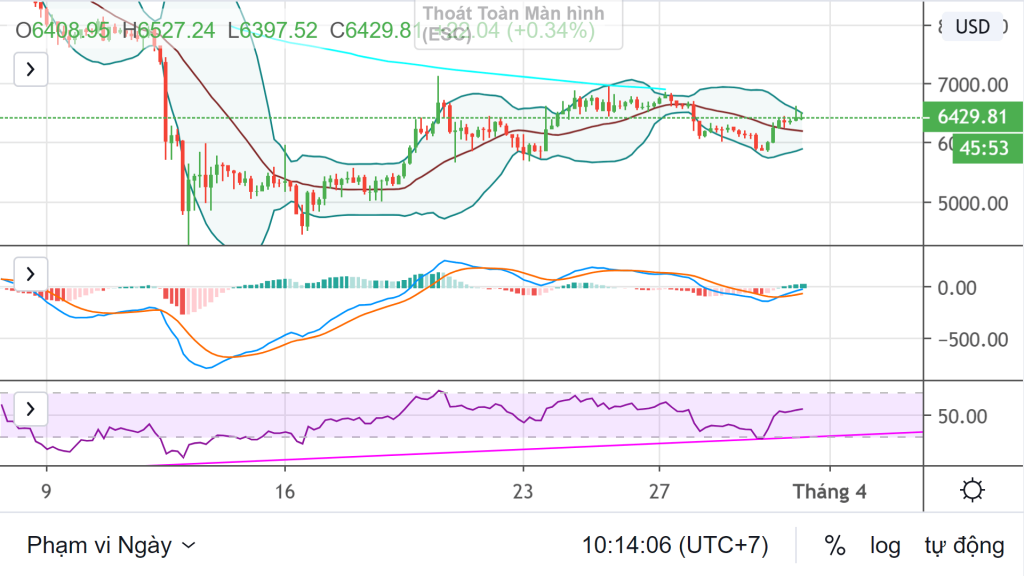Expand the main chart legend arrow

[x=30, y=69]
